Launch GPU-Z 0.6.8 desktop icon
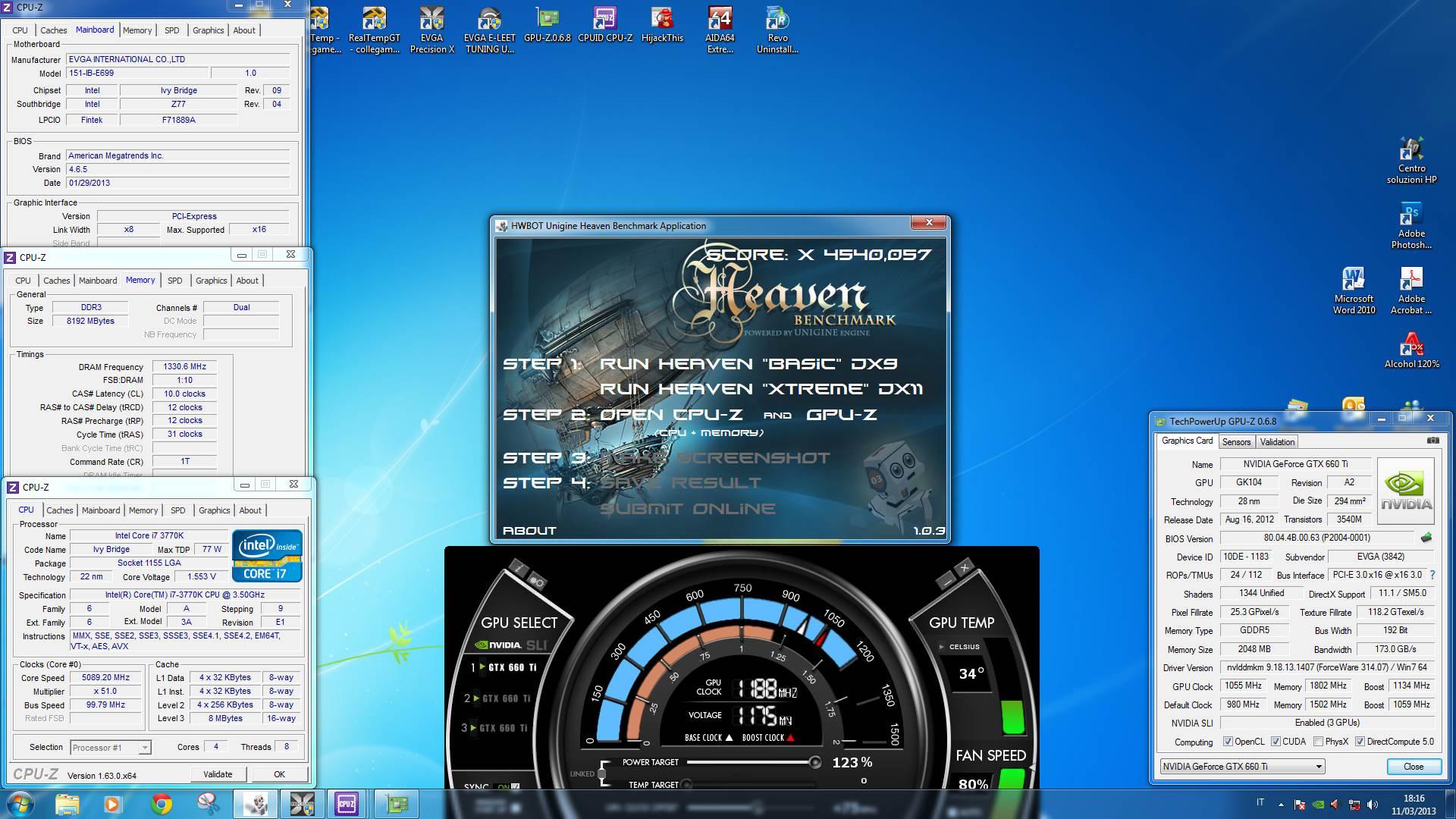 tap(547, 25)
